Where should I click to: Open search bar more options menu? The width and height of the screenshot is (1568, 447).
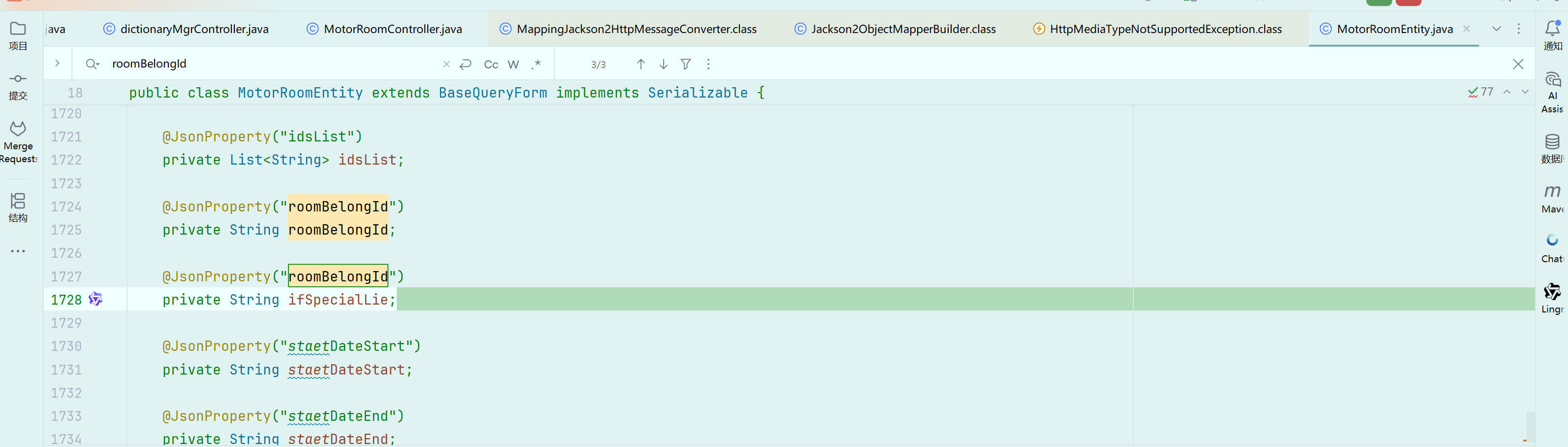click(x=708, y=64)
